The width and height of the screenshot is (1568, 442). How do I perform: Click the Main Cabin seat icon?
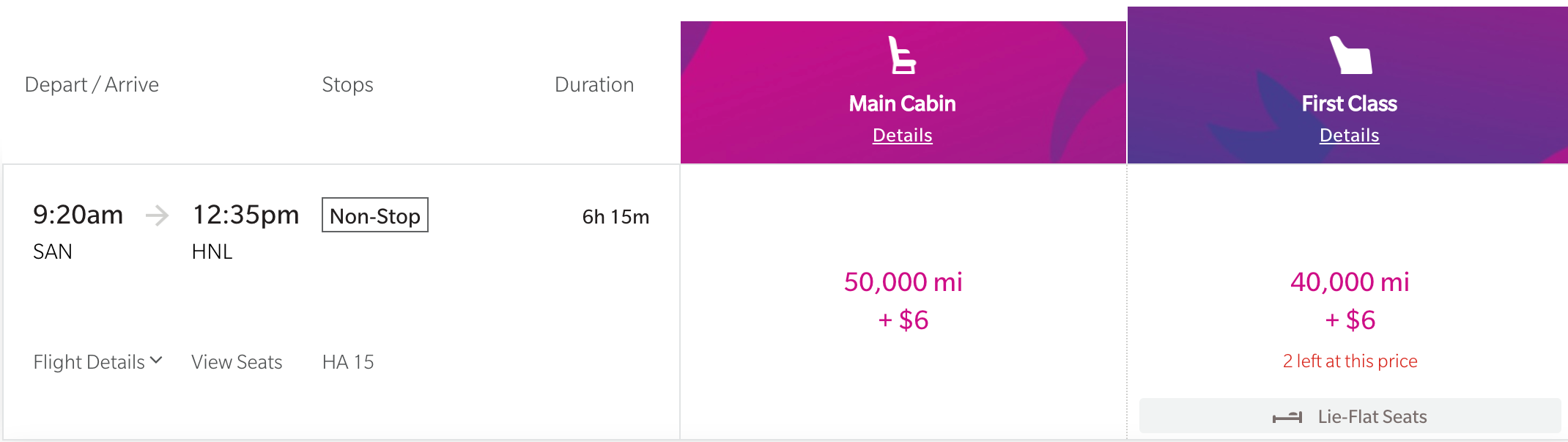(902, 55)
